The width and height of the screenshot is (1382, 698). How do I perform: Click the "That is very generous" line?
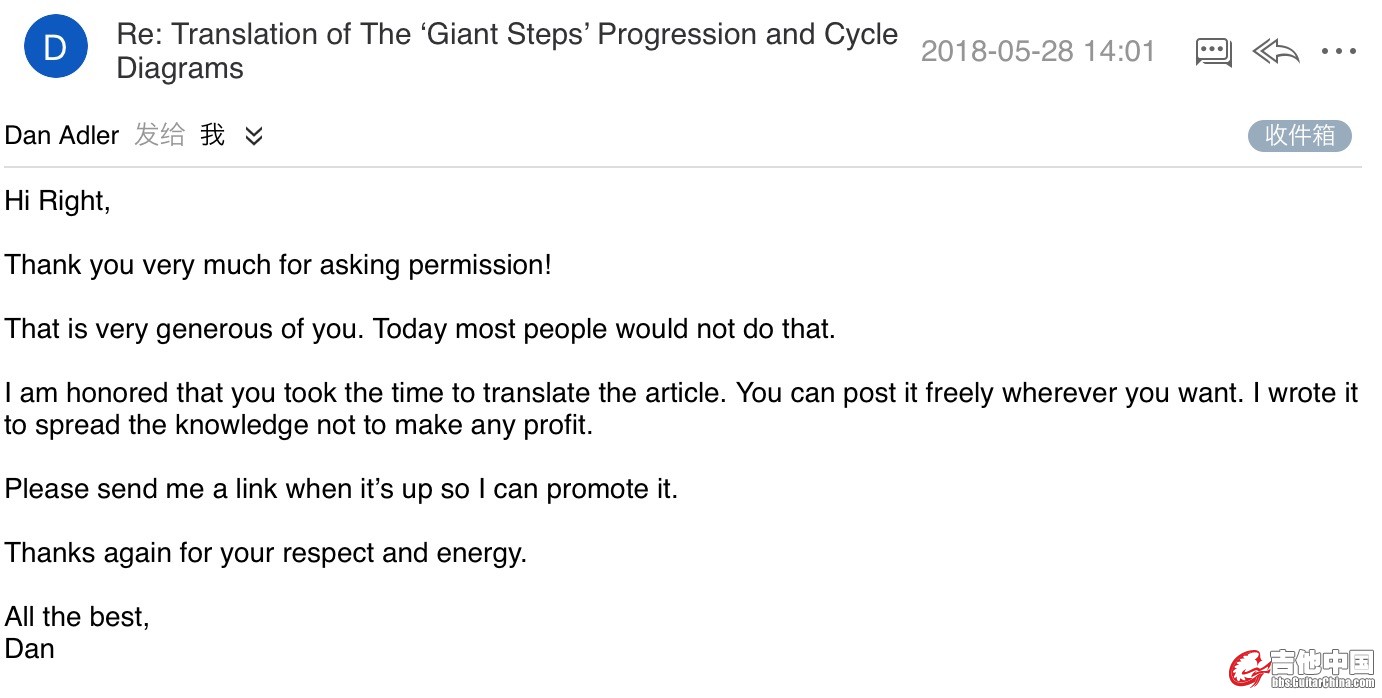coord(420,329)
